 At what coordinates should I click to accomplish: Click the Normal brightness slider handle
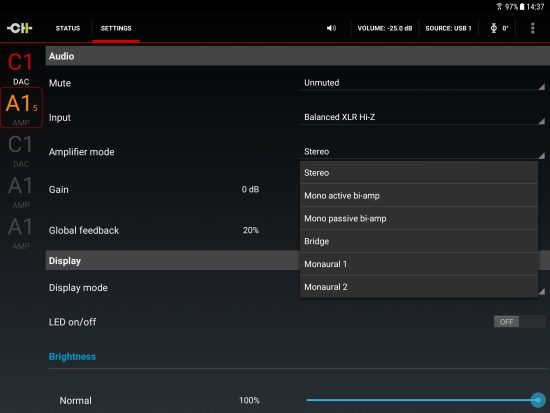[537, 400]
